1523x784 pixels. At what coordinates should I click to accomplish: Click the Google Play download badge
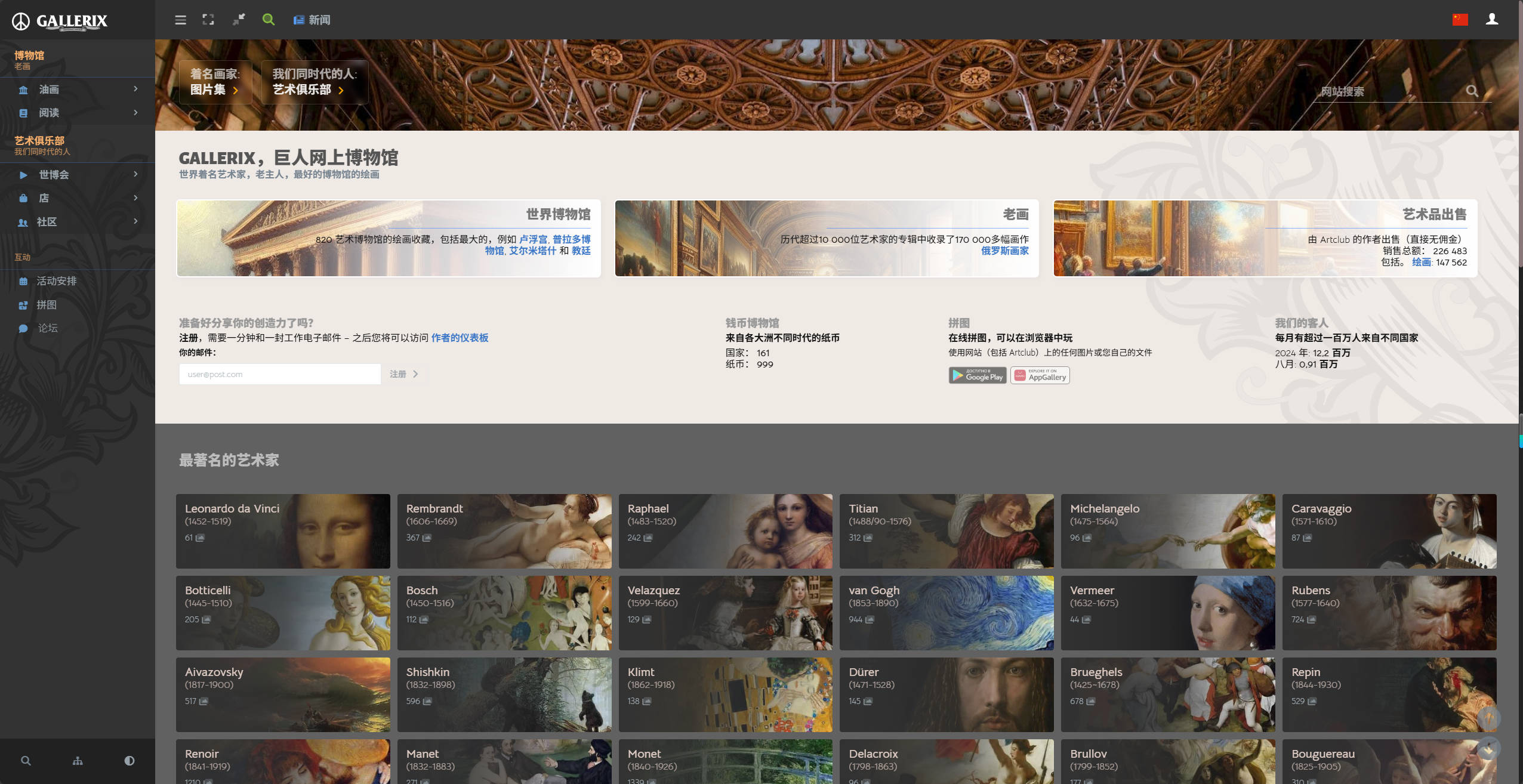pos(977,375)
